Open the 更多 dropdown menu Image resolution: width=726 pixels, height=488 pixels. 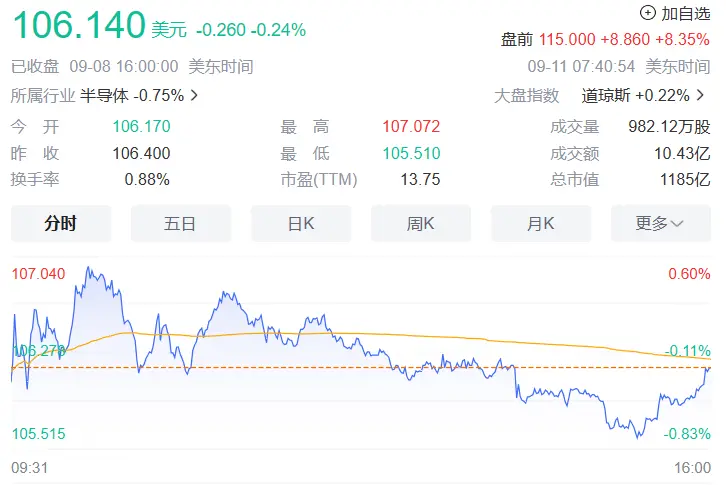pos(661,224)
